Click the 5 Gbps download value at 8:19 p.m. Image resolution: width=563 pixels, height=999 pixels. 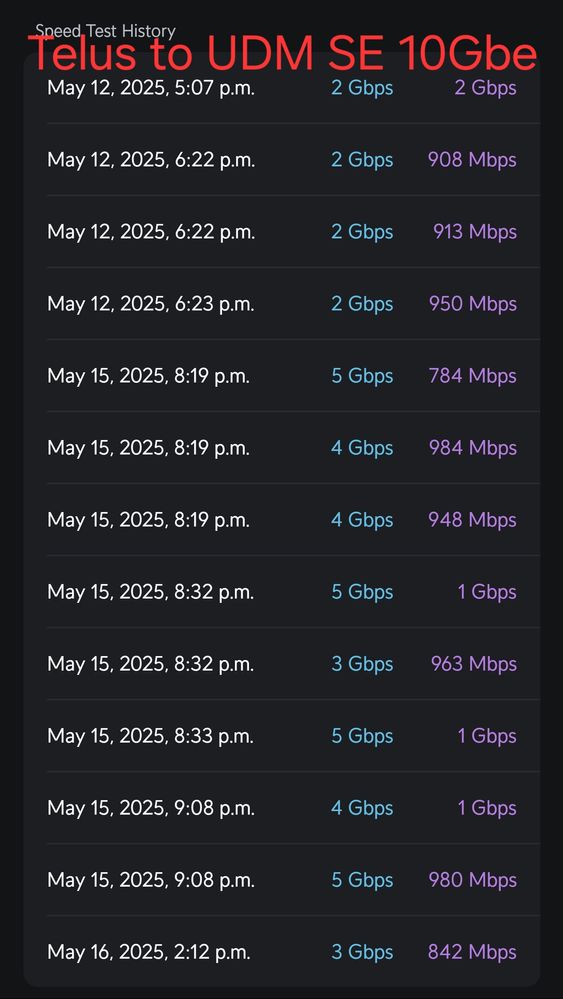tap(362, 376)
